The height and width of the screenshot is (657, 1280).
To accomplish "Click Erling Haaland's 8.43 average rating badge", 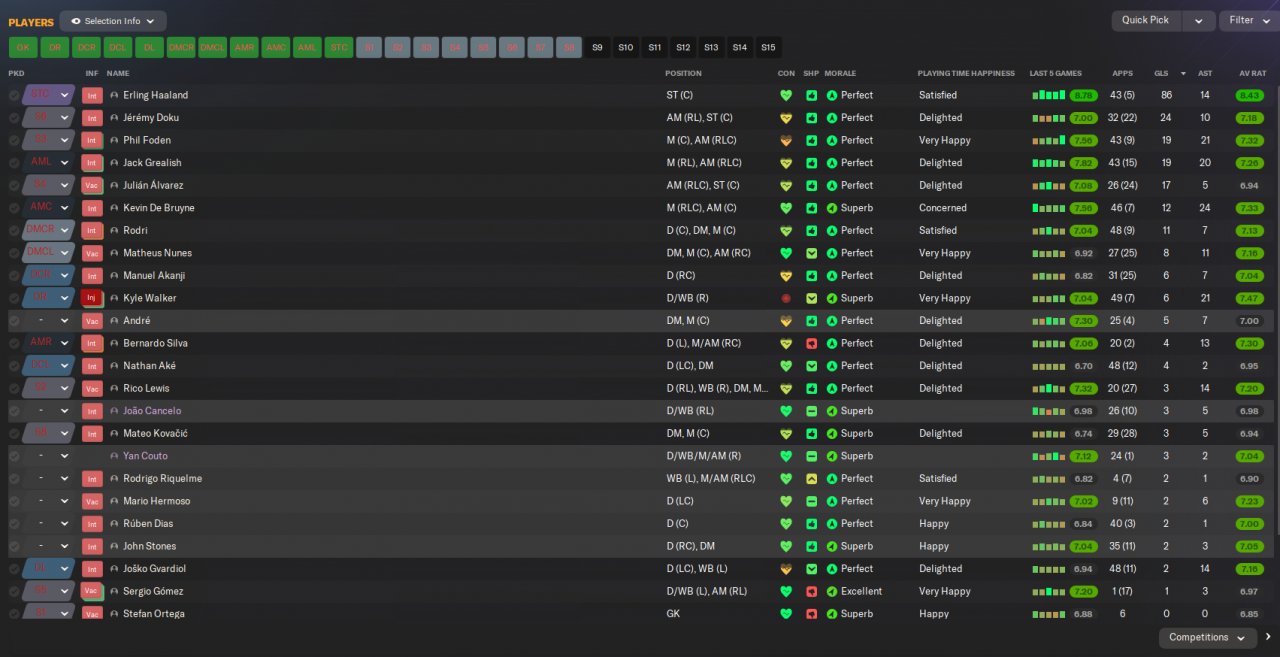I will (x=1249, y=95).
